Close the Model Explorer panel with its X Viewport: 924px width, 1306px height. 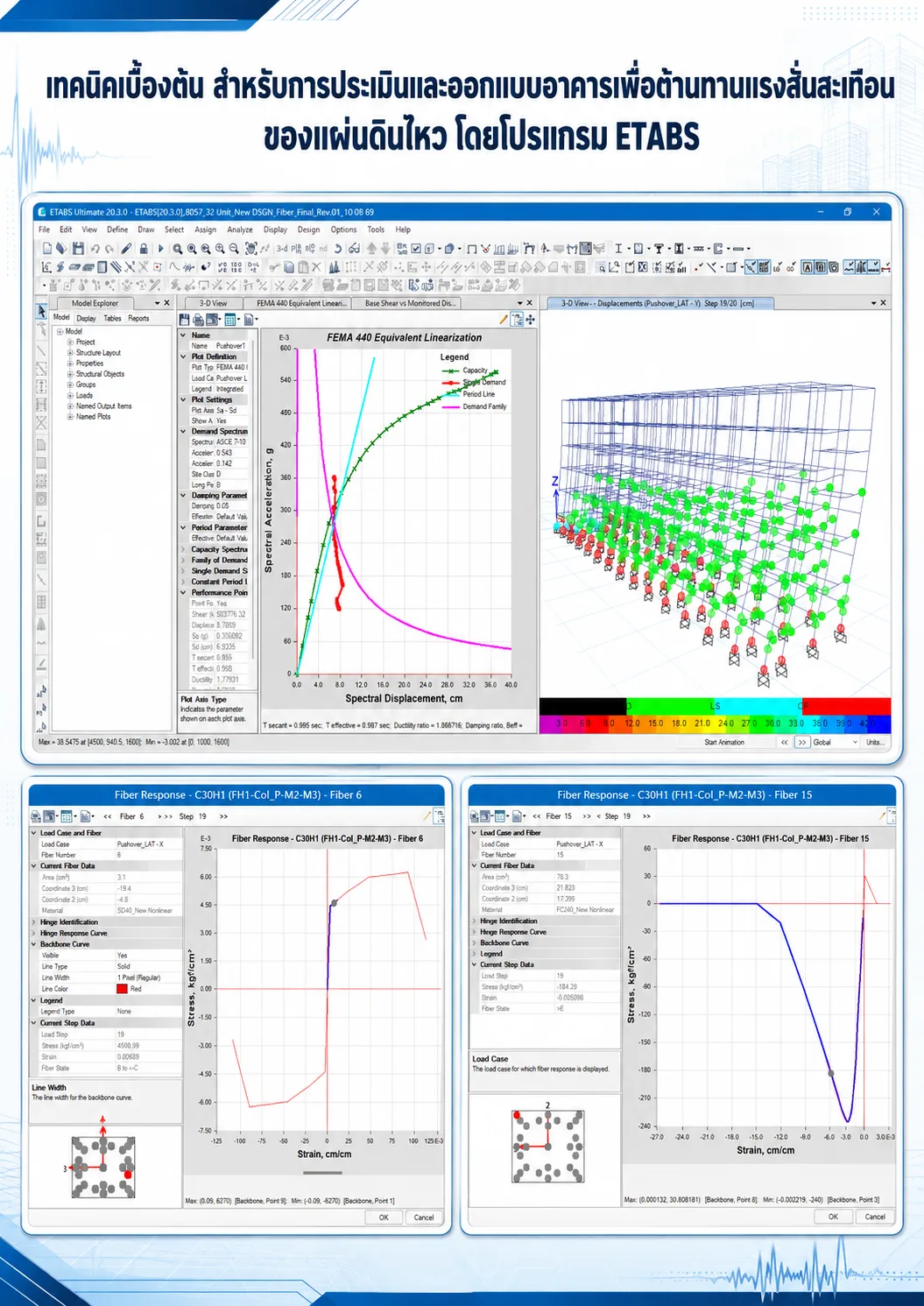[167, 303]
